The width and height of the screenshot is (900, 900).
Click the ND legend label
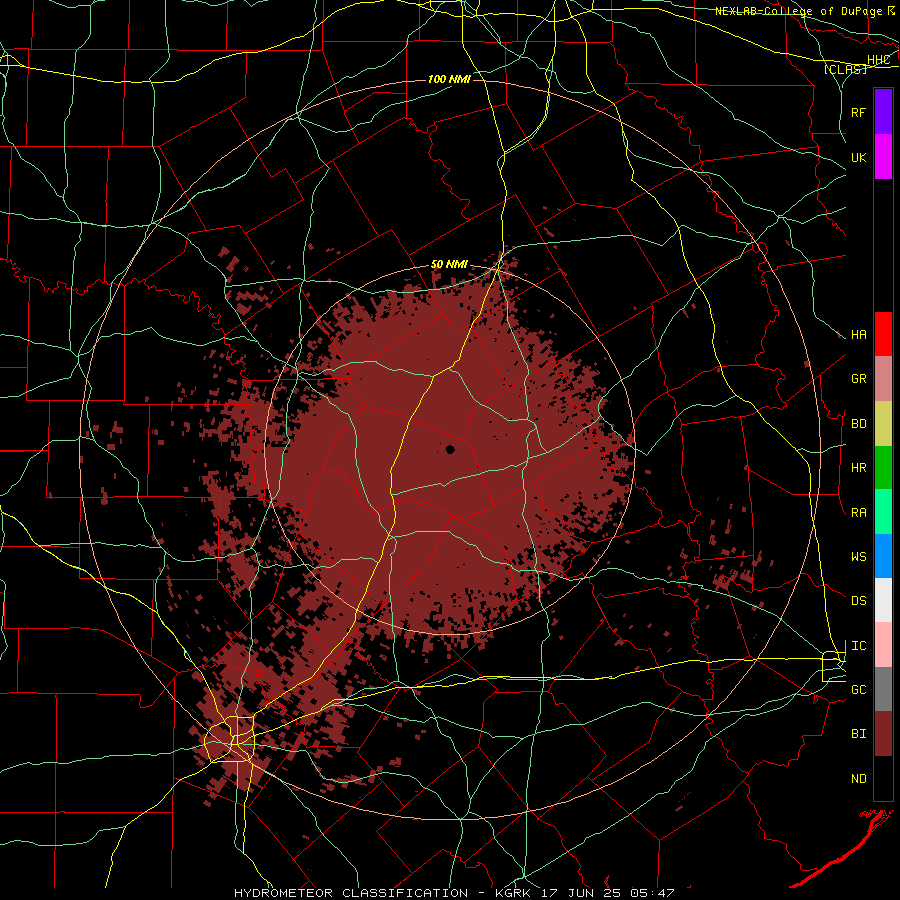click(x=859, y=779)
